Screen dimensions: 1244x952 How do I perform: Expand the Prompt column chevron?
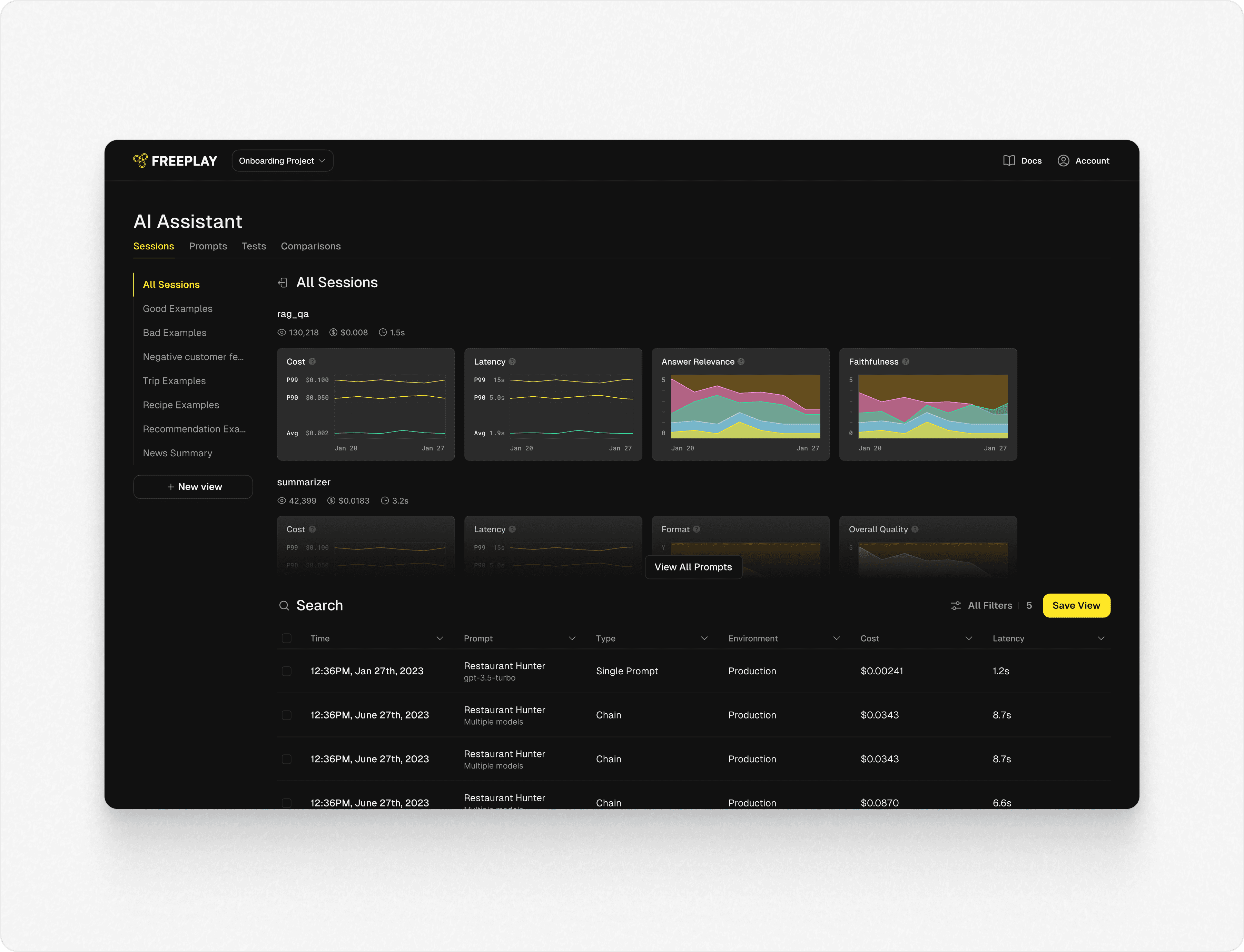[x=572, y=639]
